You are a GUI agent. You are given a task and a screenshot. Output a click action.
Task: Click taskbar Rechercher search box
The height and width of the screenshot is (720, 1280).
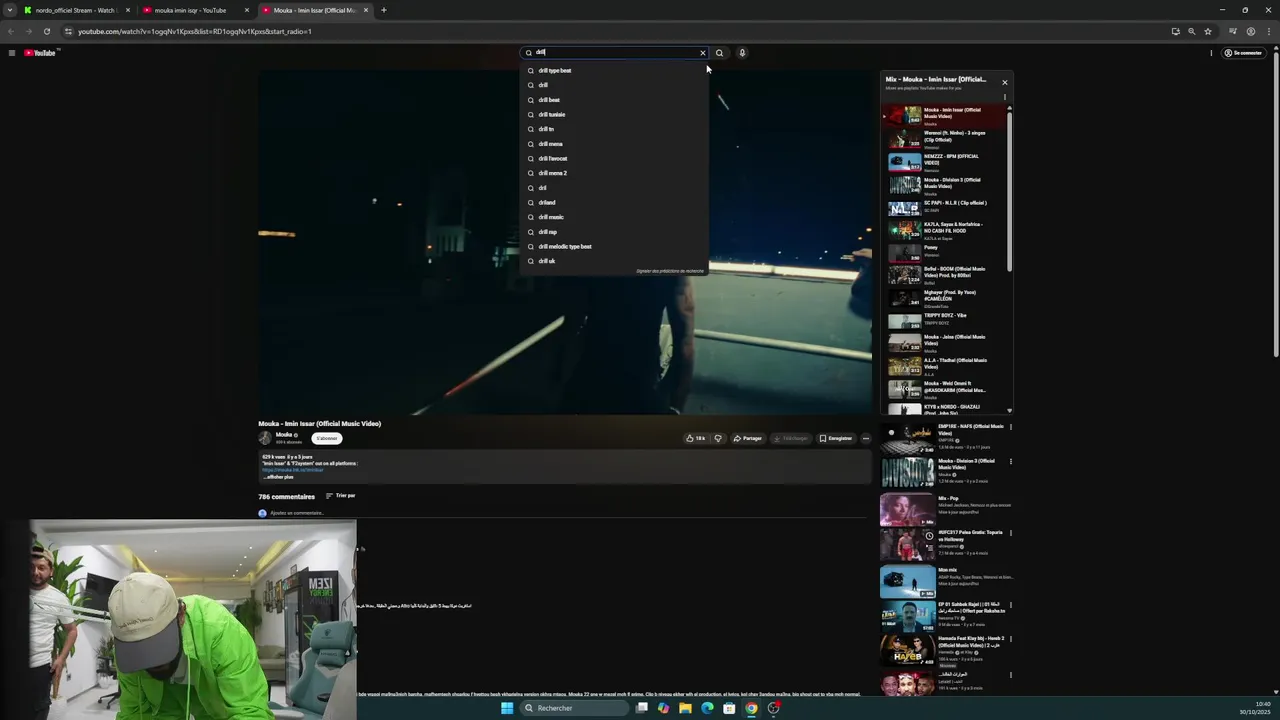(x=575, y=708)
